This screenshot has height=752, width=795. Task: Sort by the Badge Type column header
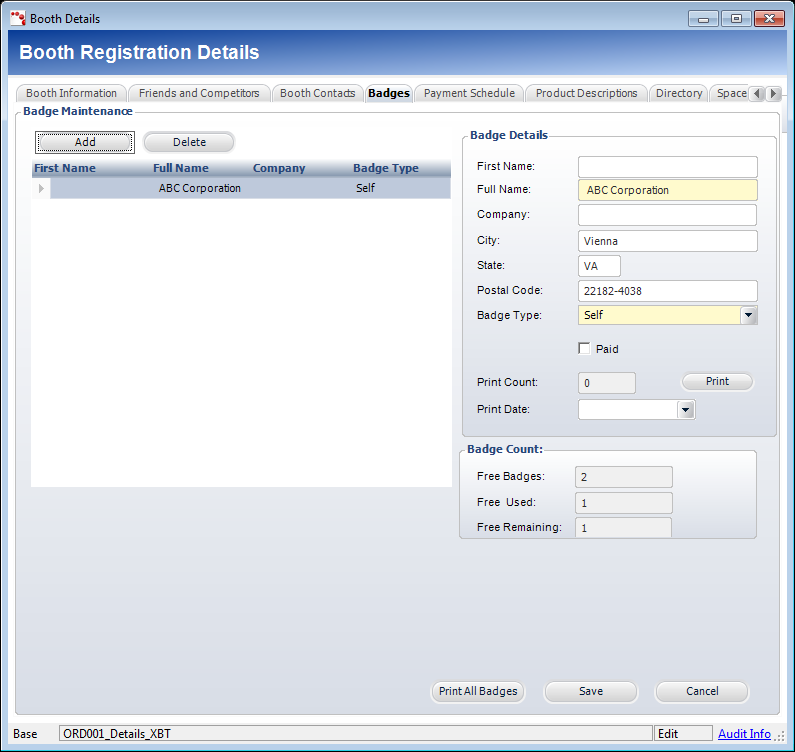click(386, 168)
